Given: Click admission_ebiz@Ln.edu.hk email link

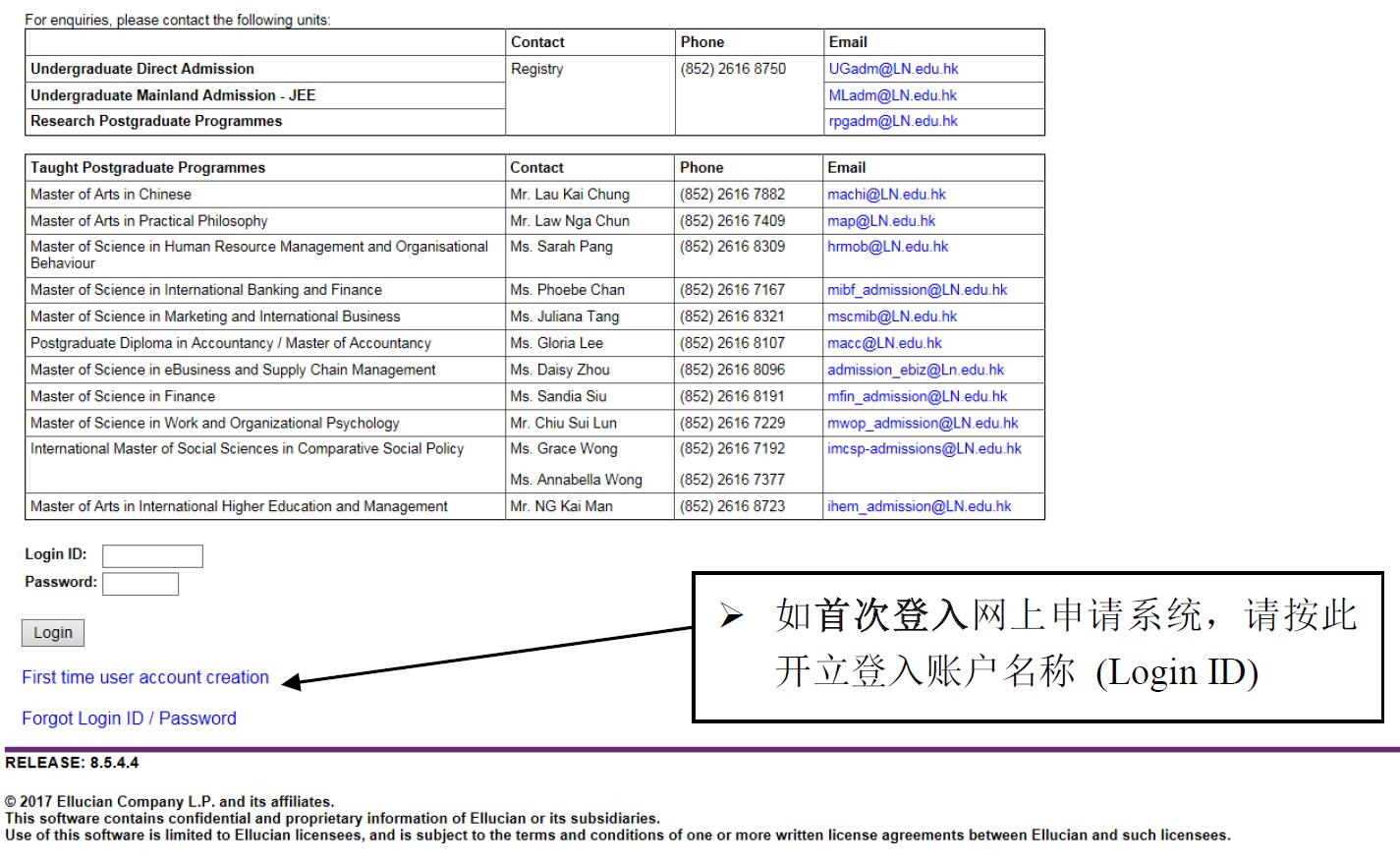Looking at the screenshot, I should 915,370.
